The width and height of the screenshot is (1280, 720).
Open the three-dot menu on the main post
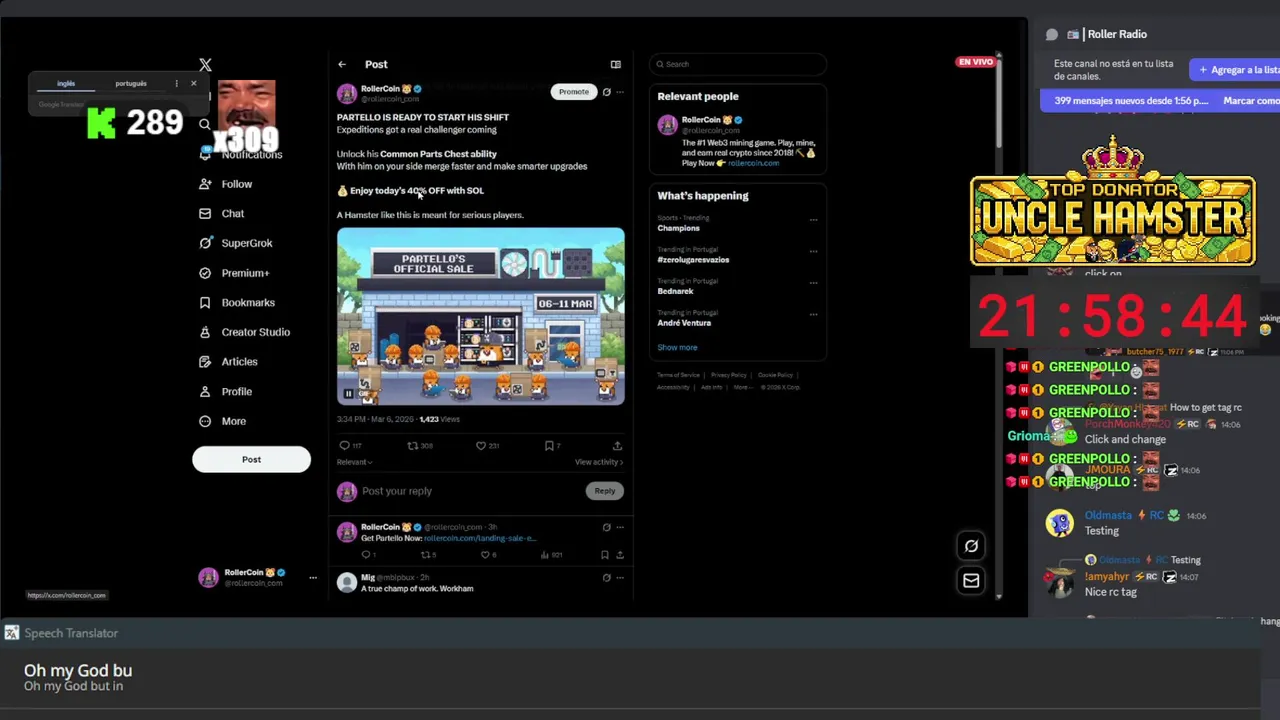pyautogui.click(x=620, y=92)
